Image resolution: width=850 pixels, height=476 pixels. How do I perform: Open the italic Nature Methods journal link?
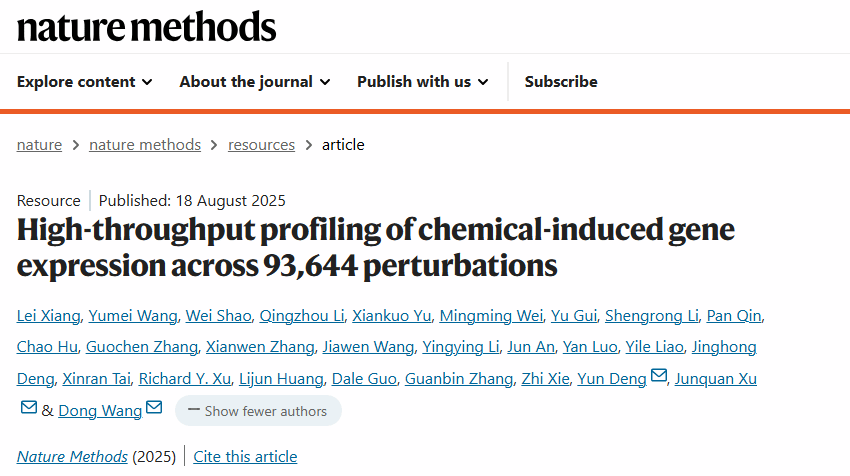72,457
